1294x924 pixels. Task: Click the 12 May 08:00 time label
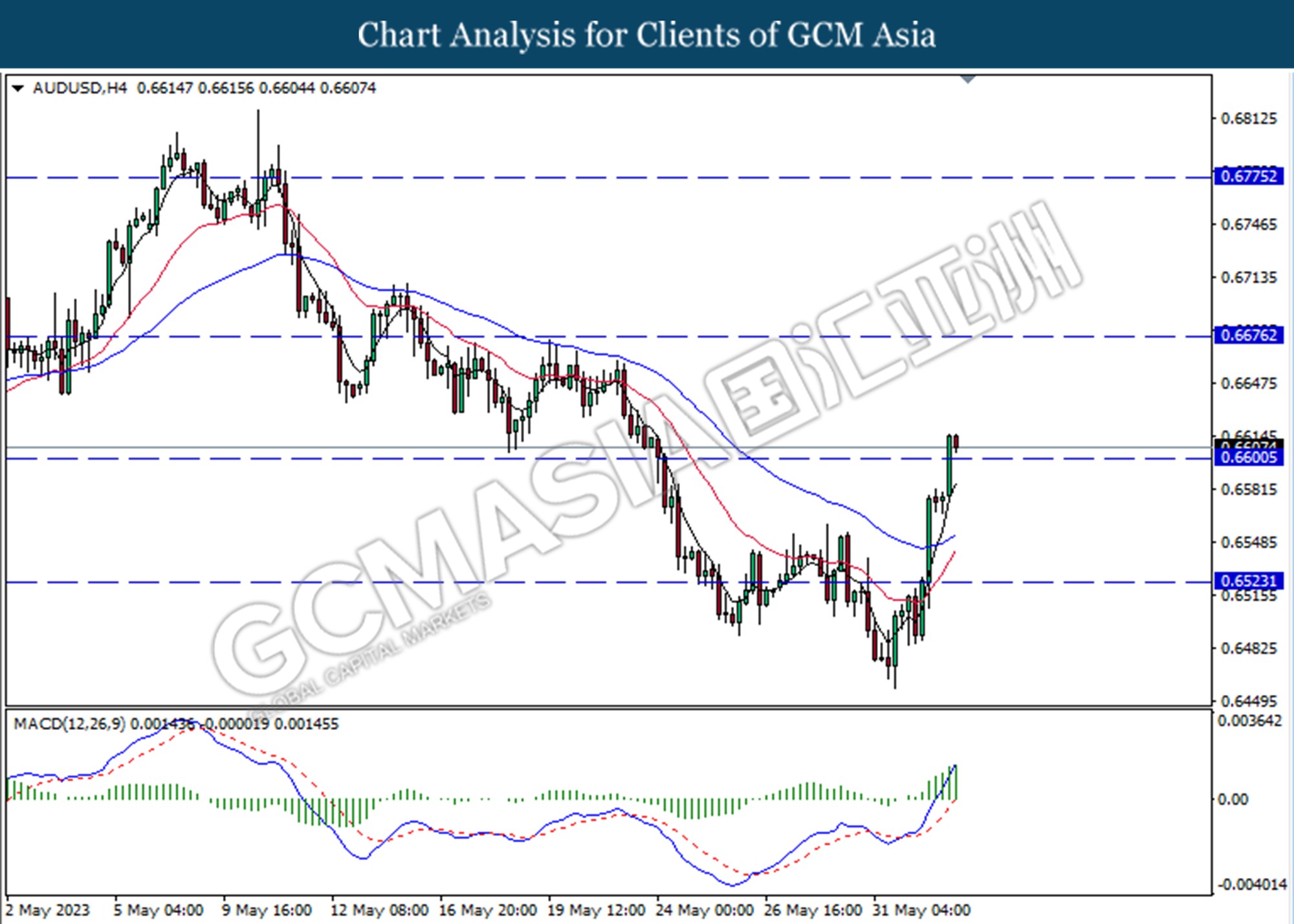coord(380,910)
